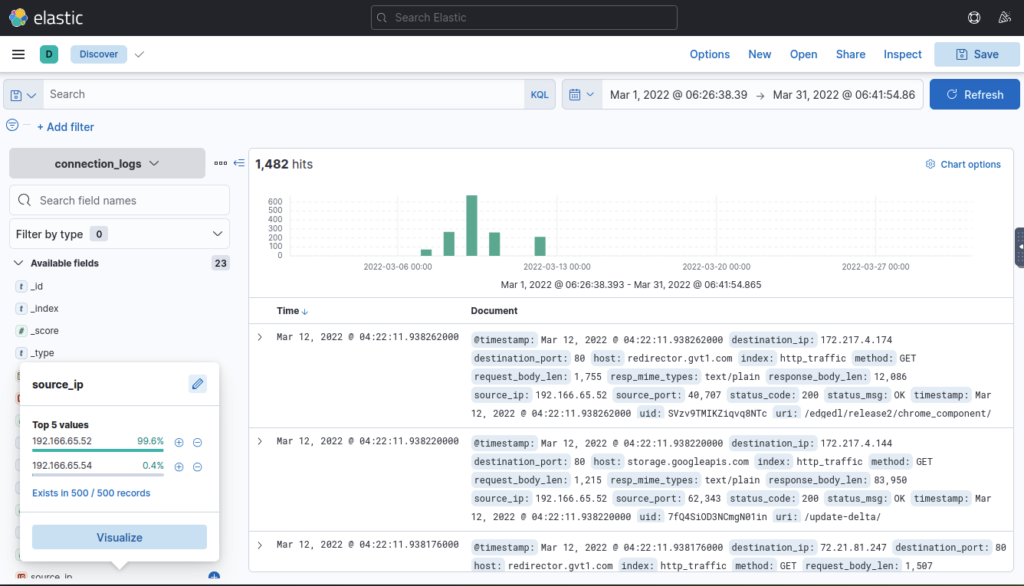Viewport: 1024px width, 586px height.
Task: Click the histogram bar near 2022-03-13
Action: 540,246
